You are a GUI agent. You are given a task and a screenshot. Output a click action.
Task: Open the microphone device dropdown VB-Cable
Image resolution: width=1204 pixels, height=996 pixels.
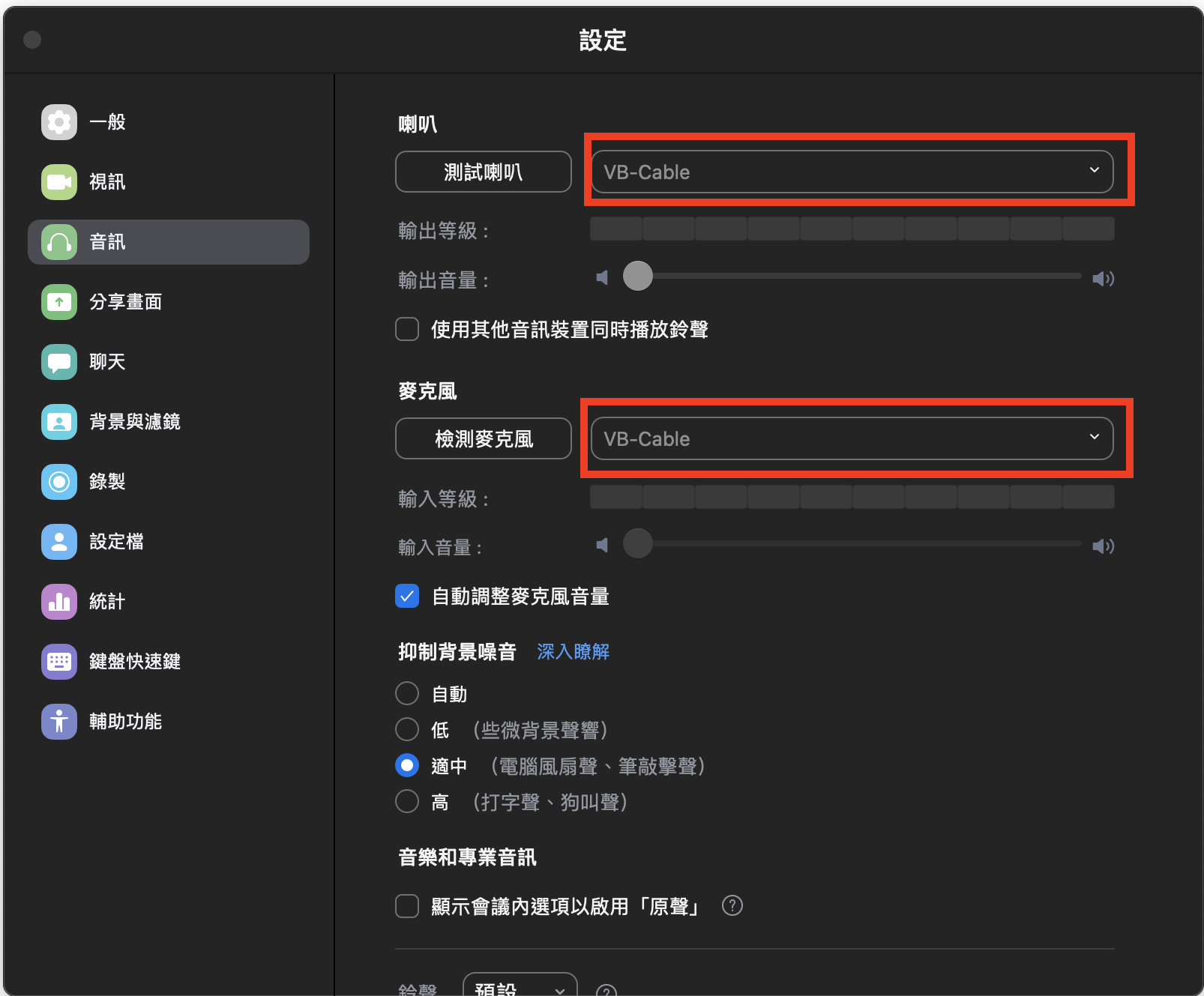click(852, 438)
